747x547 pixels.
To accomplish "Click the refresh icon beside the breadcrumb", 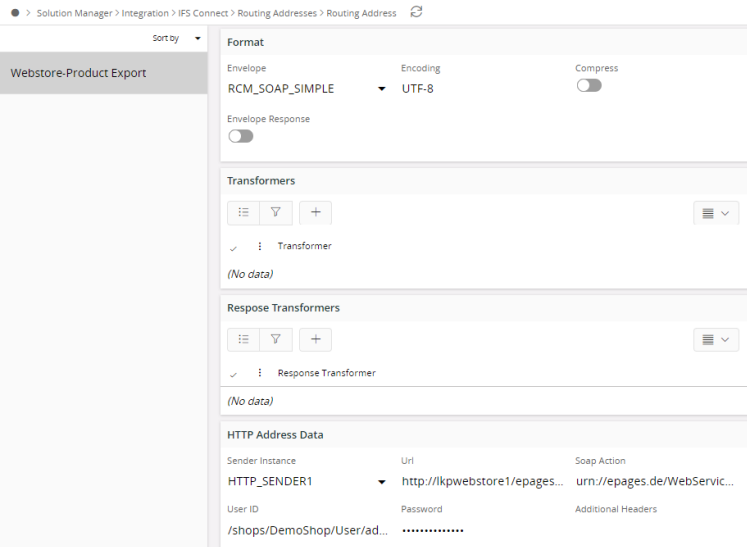I will (416, 12).
